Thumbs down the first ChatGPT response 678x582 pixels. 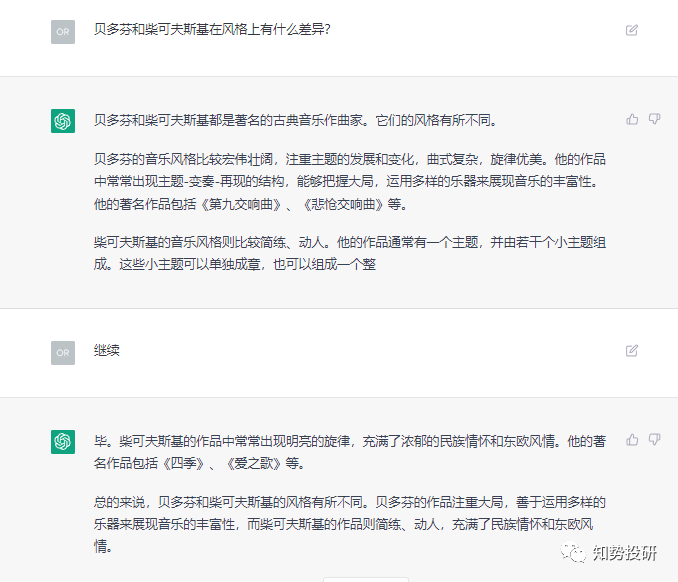tap(655, 119)
